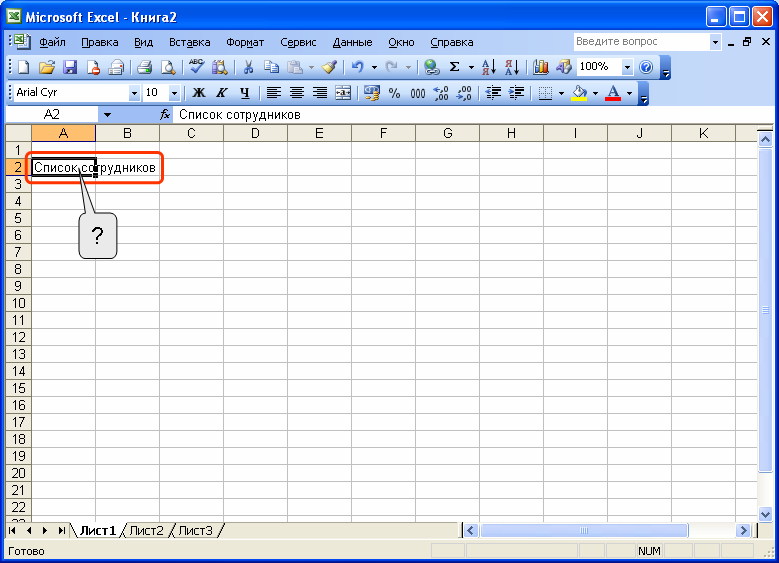Insert hyperlink with the globe icon
This screenshot has height=563, width=779.
[431, 67]
